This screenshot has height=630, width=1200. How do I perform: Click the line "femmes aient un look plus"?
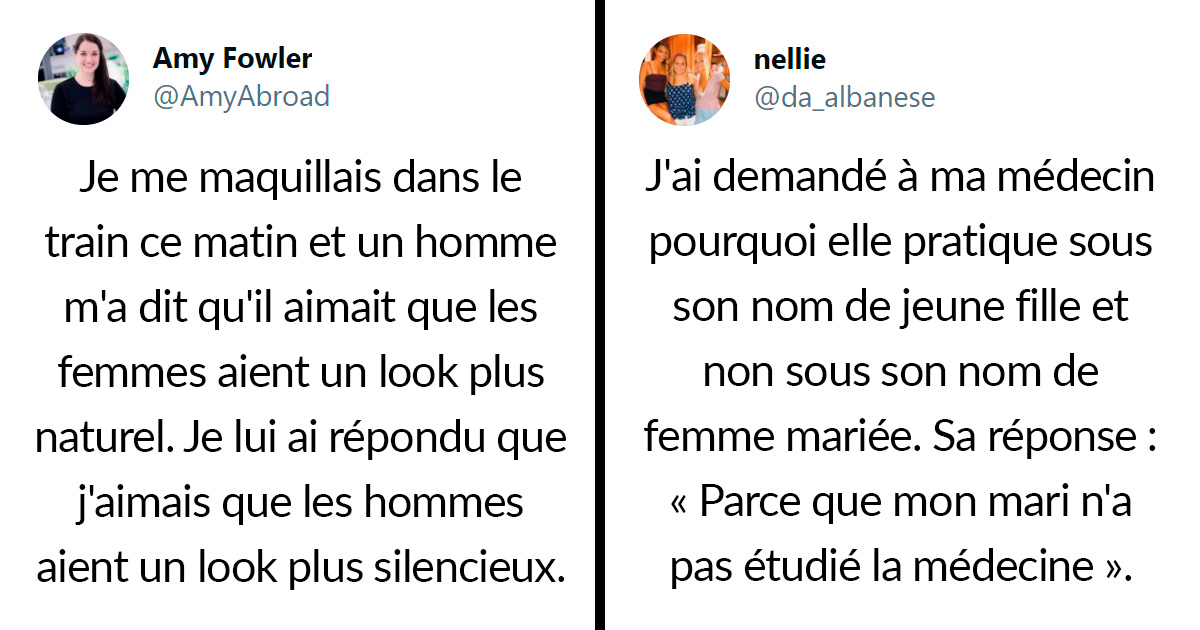pyautogui.click(x=300, y=373)
